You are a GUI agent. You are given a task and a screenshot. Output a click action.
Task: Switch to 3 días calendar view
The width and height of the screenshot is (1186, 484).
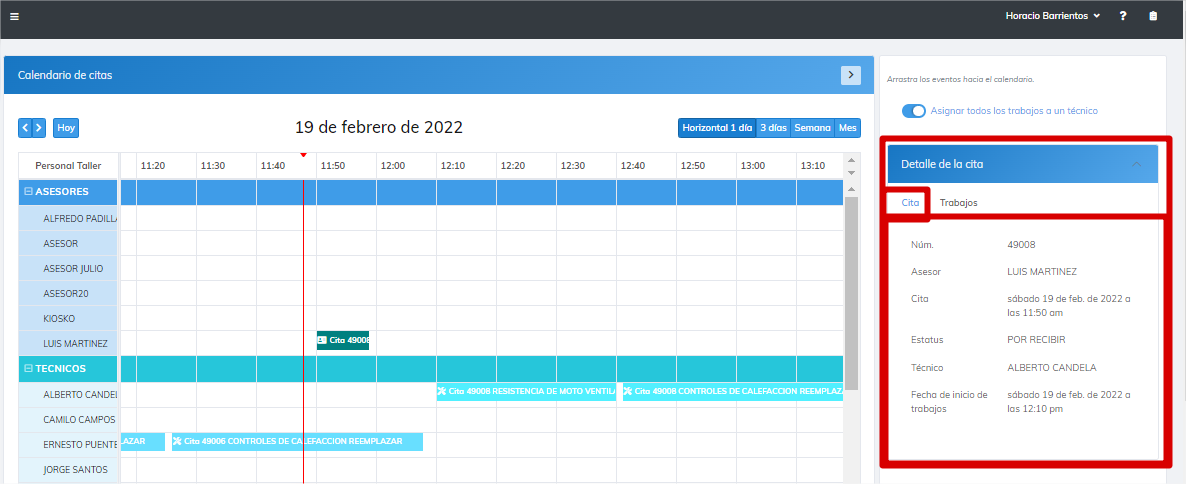[x=772, y=128]
